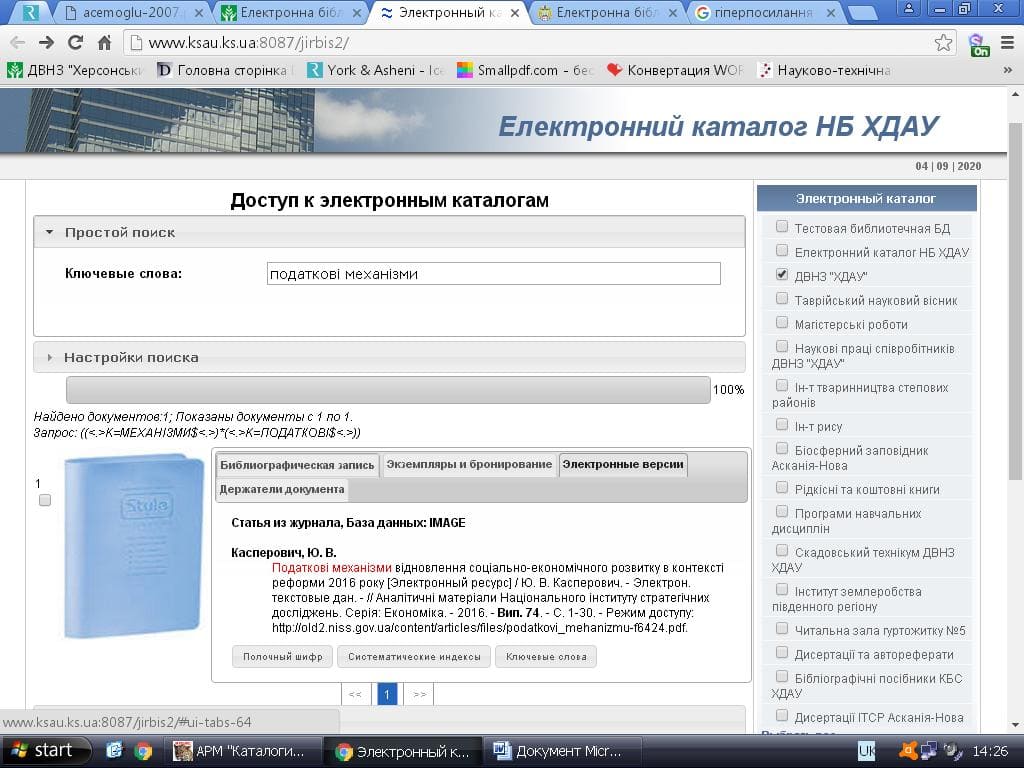Open the ДВНЗ "Херсонськи bookmark
The height and width of the screenshot is (768, 1024).
point(74,70)
